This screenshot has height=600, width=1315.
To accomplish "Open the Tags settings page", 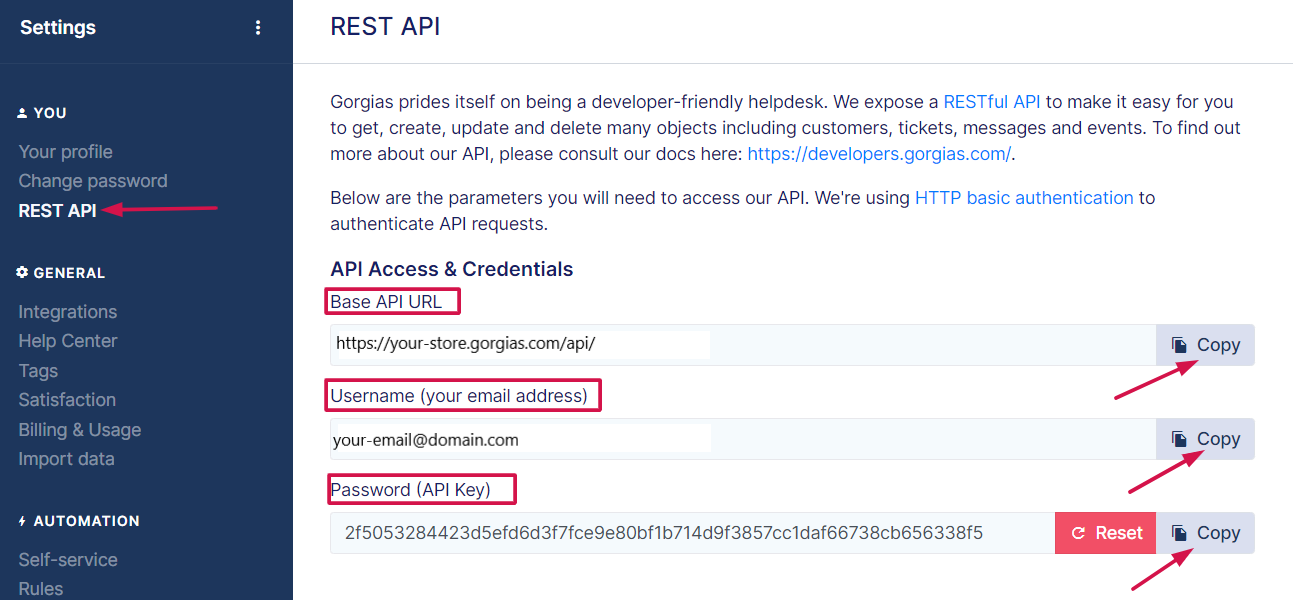I will tap(38, 371).
